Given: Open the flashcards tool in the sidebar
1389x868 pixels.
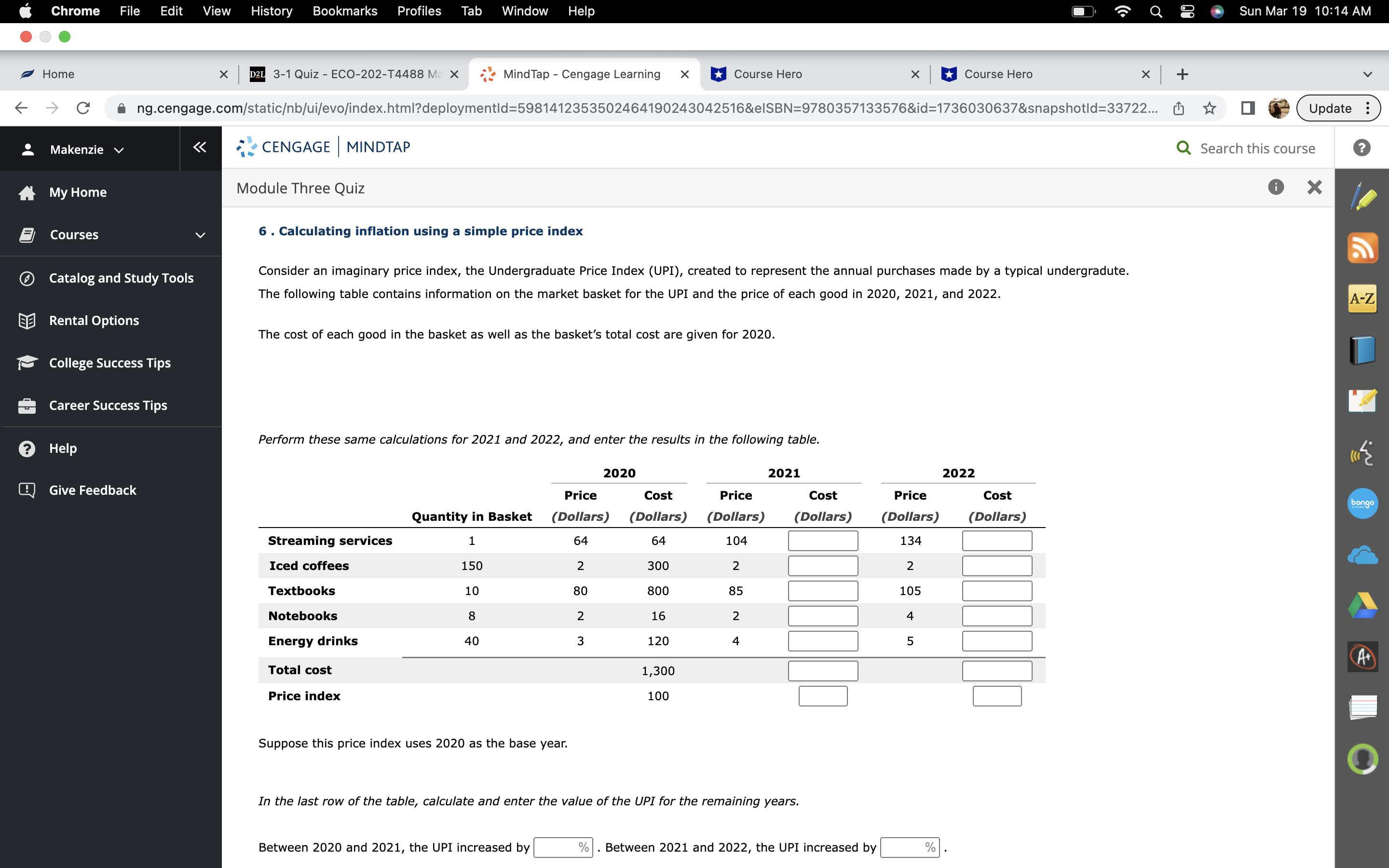Looking at the screenshot, I should [x=1363, y=707].
